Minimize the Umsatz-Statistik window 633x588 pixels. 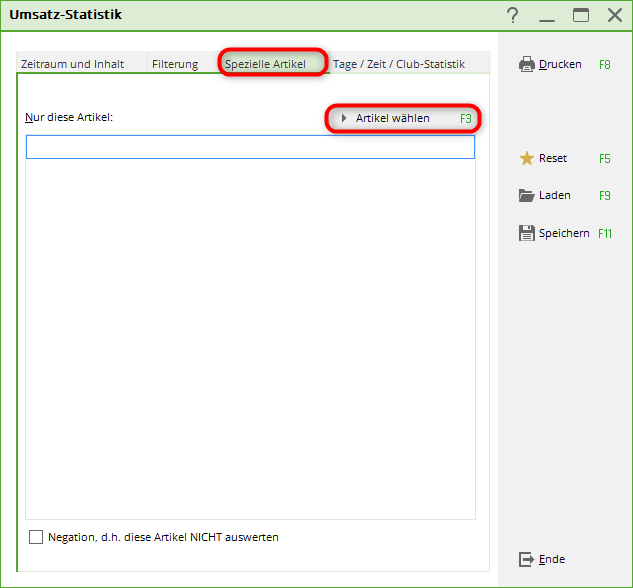coord(547,15)
